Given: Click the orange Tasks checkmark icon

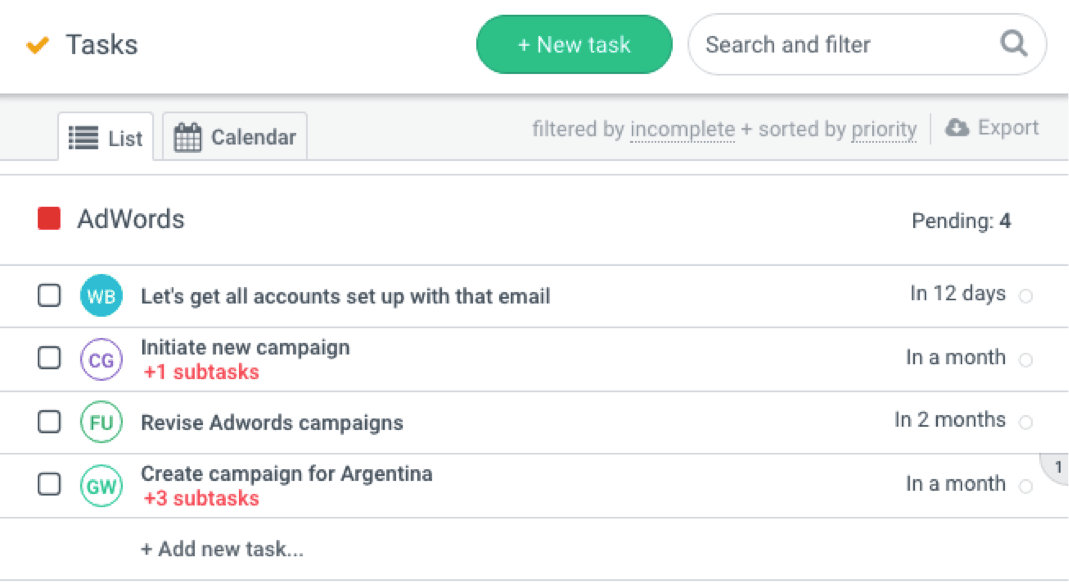Looking at the screenshot, I should click(38, 45).
